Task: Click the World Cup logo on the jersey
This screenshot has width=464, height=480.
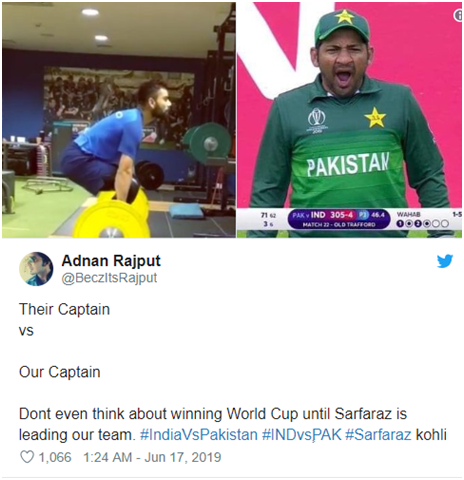Action: coord(316,120)
